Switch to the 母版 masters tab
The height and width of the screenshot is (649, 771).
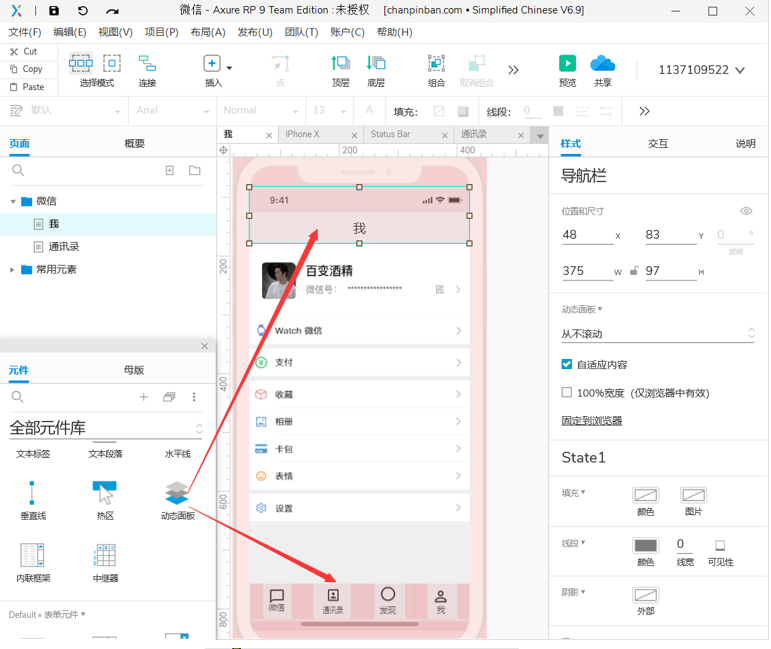point(134,370)
